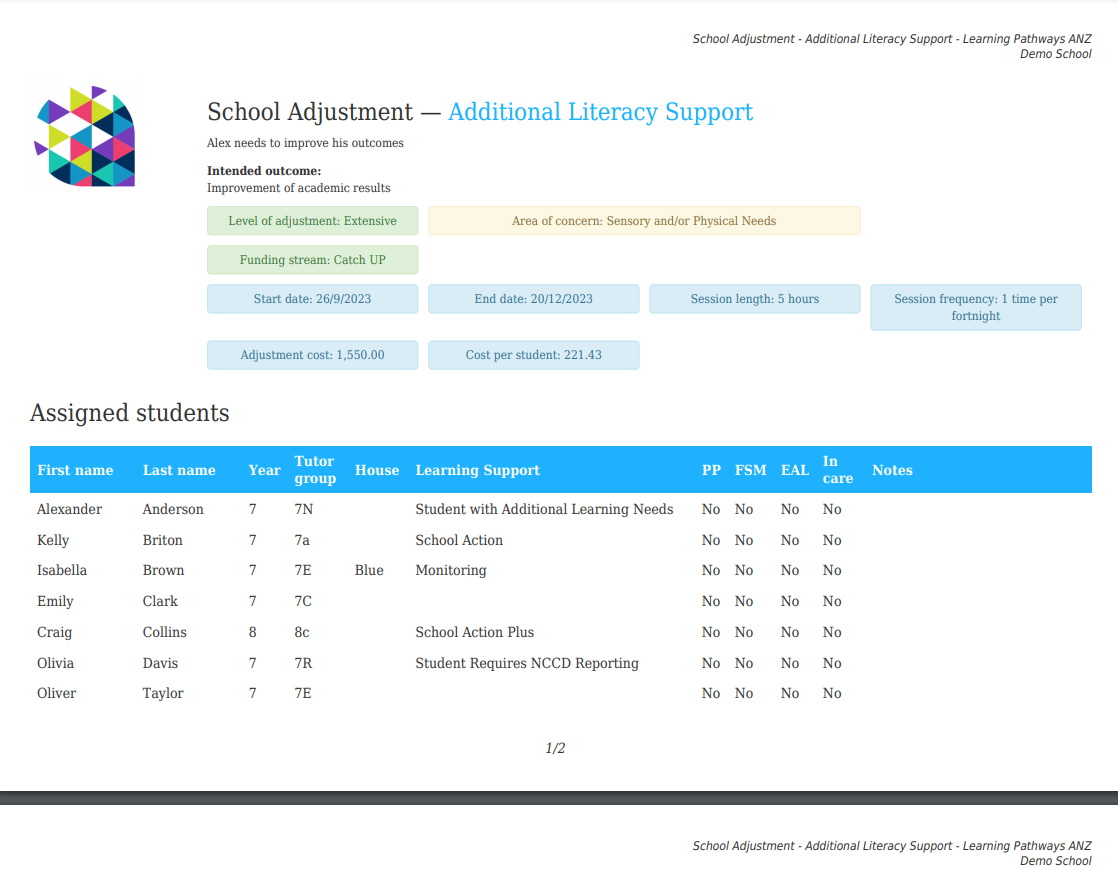The width and height of the screenshot is (1118, 870).
Task: Select the Session length: 5 hours box
Action: pos(754,300)
